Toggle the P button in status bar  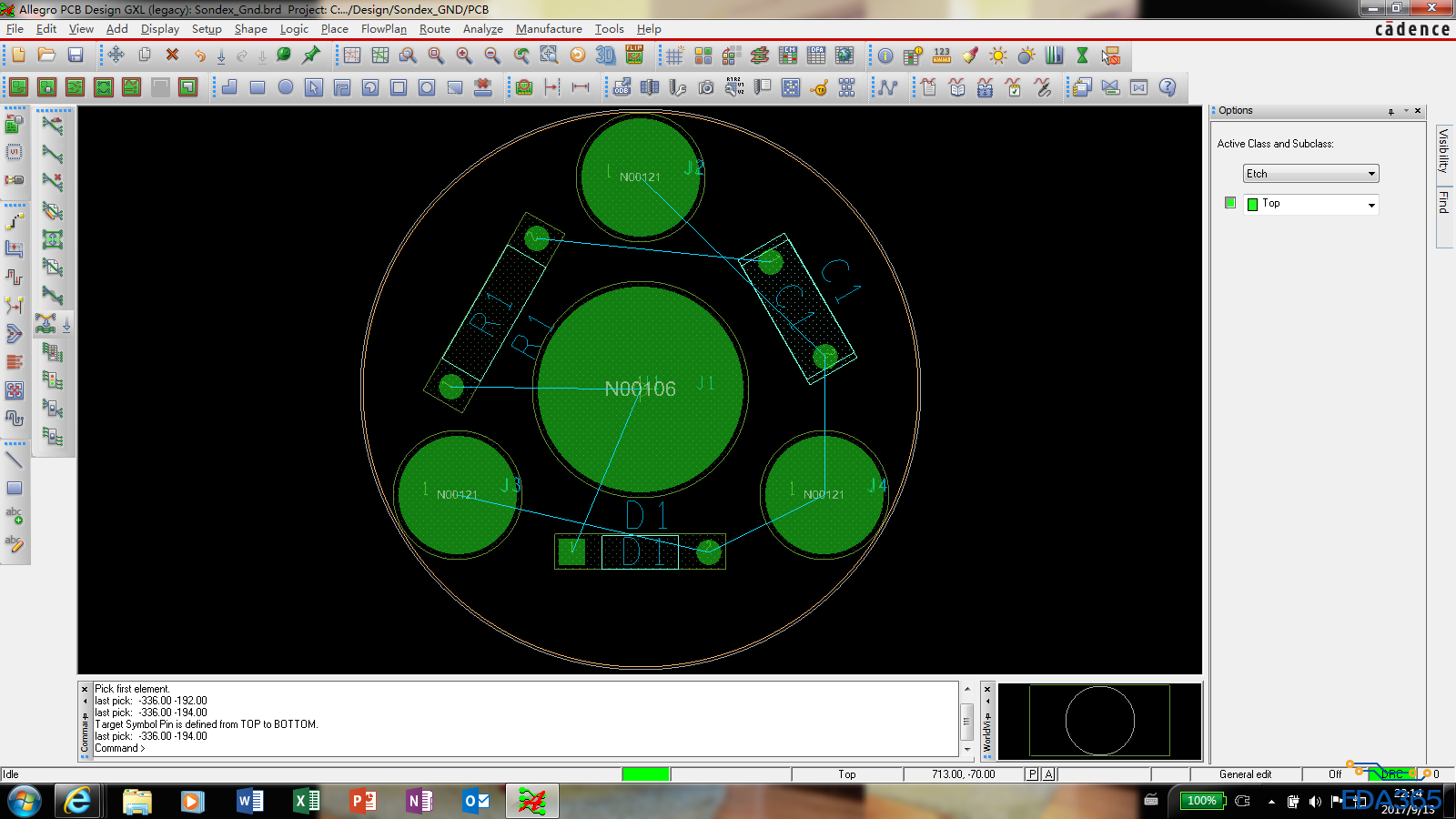coord(1032,774)
